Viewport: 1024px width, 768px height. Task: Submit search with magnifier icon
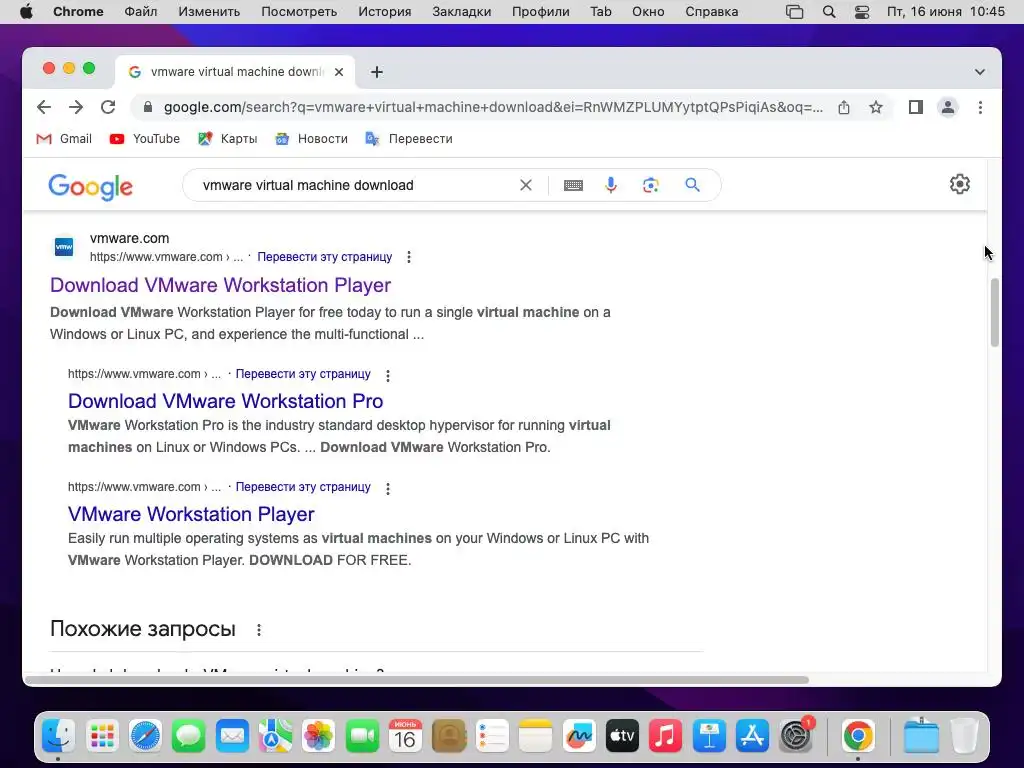692,185
